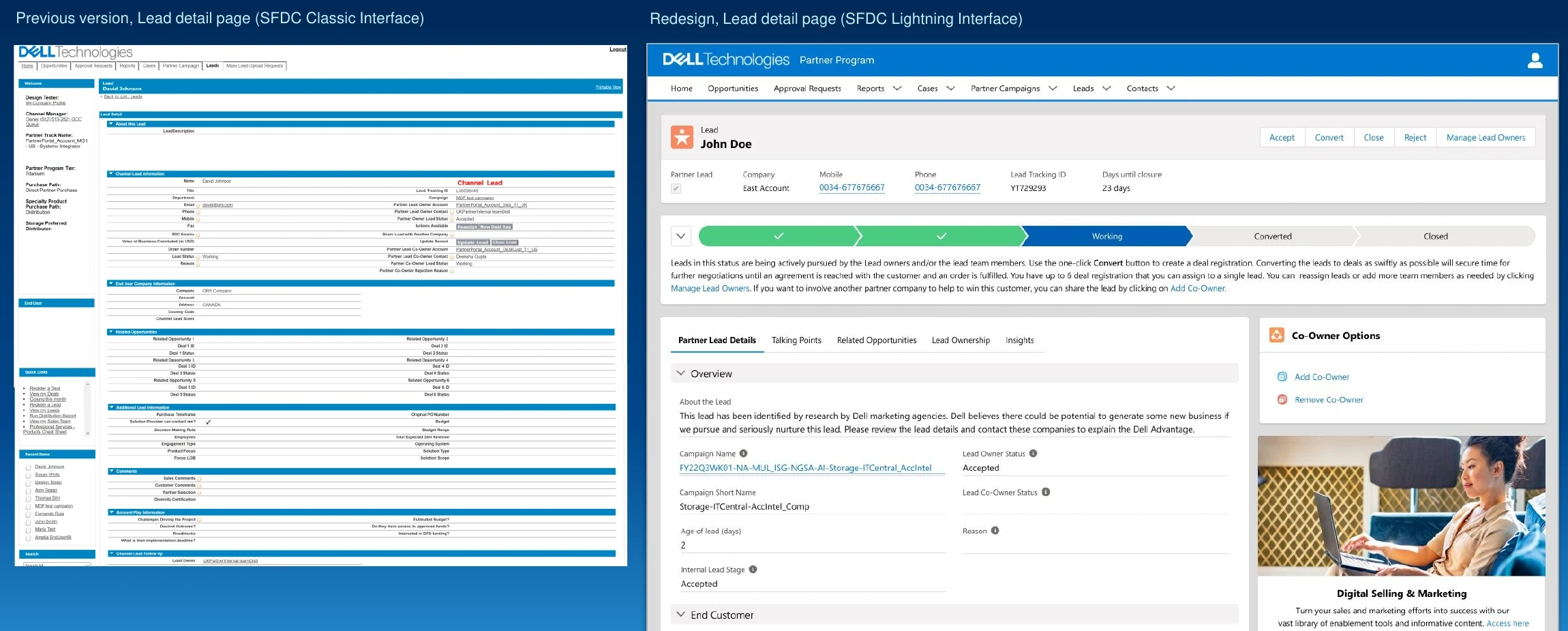Click the icon next to Remove Co-Owner

pyautogui.click(x=1282, y=400)
